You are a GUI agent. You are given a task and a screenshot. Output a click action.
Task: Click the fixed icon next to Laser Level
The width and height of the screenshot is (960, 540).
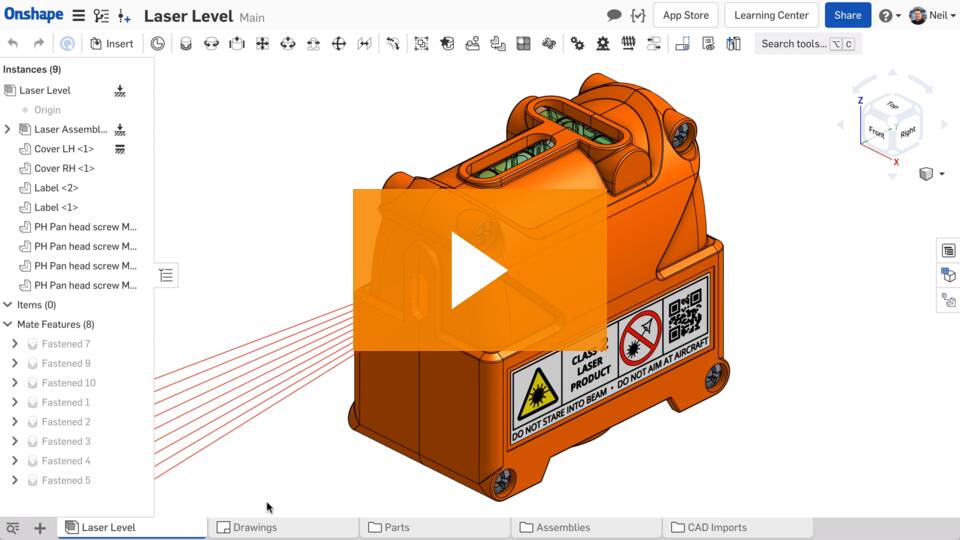[x=120, y=90]
